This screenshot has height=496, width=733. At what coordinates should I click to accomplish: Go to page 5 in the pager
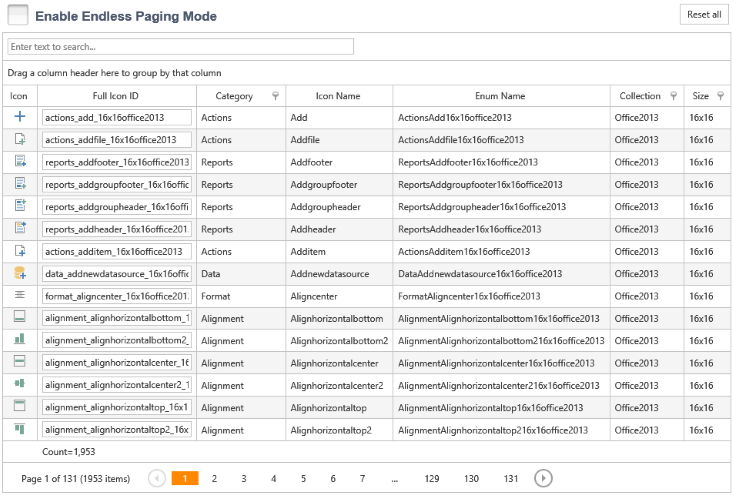(x=304, y=479)
